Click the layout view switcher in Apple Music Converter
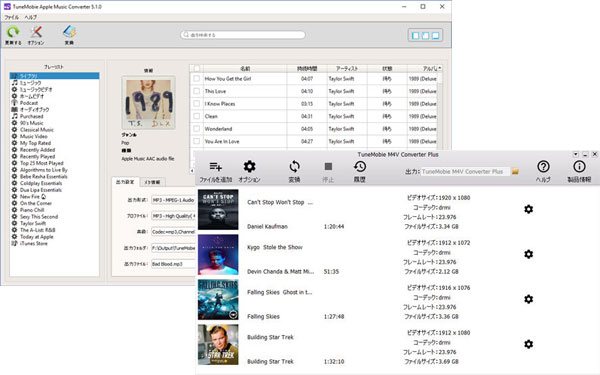 [x=426, y=36]
